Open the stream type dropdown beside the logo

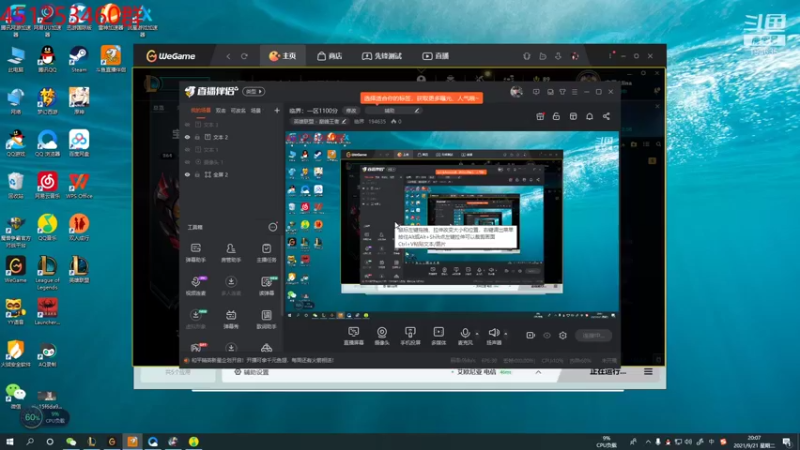click(254, 91)
